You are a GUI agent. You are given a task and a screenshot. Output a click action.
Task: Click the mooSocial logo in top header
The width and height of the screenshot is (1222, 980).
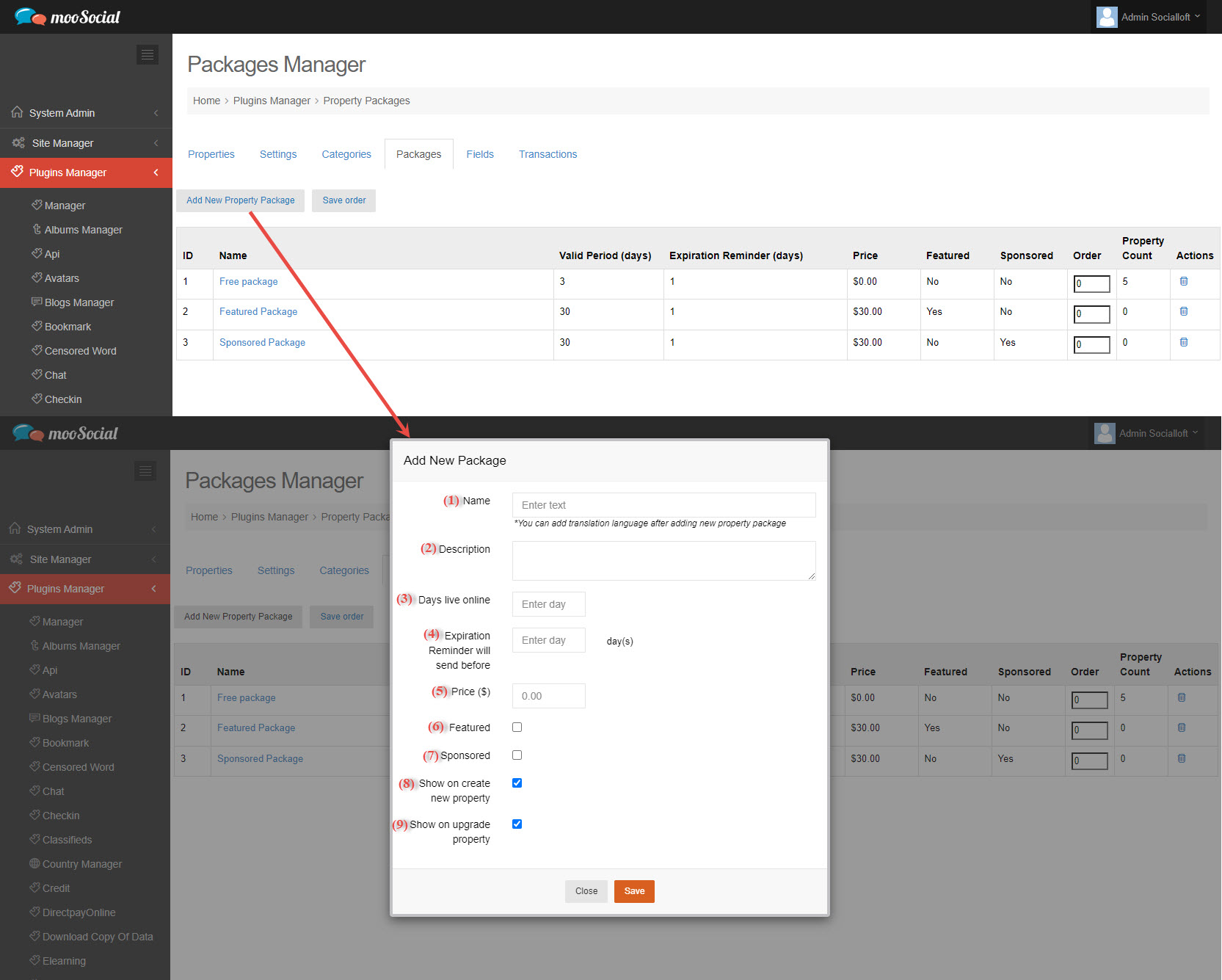pos(67,17)
